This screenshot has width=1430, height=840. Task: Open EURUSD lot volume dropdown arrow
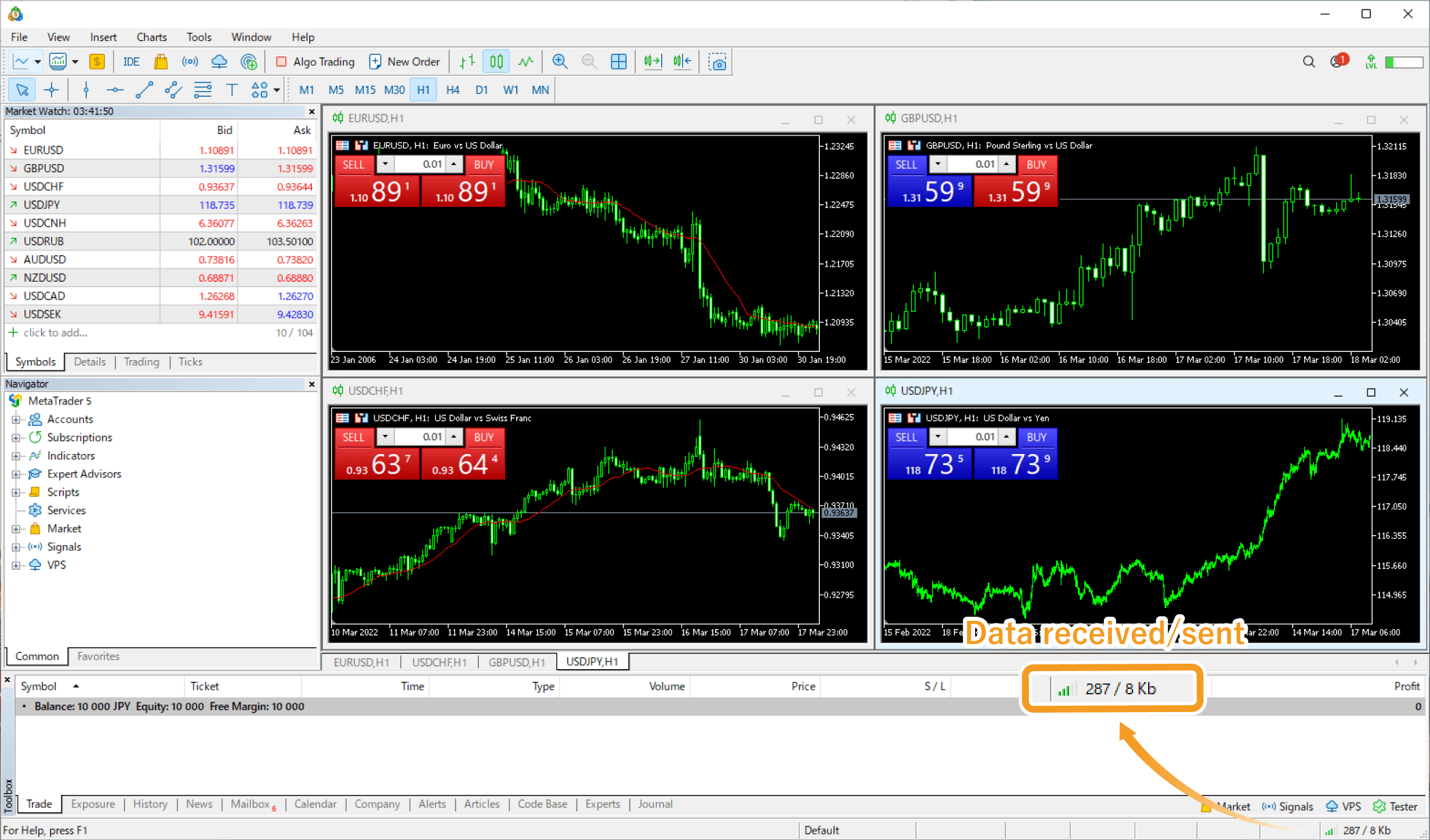[x=385, y=164]
